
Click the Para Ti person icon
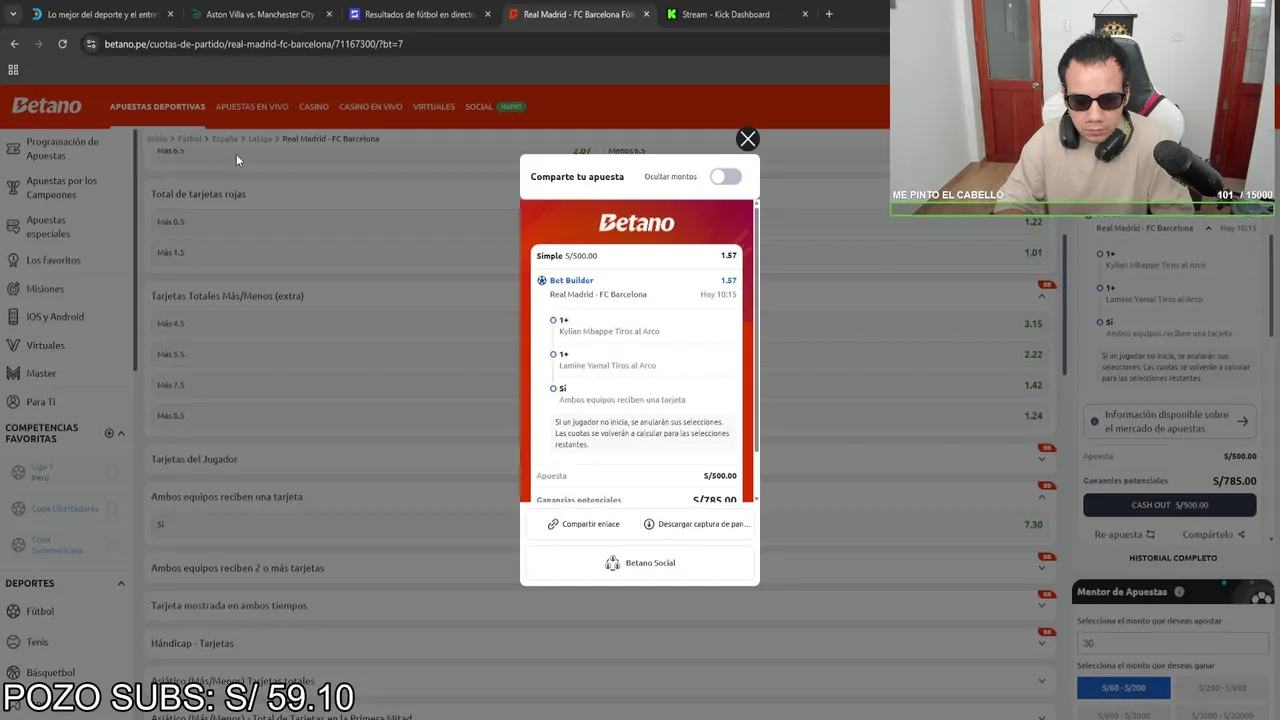pos(13,402)
